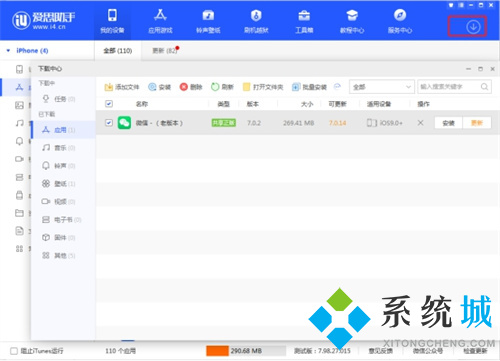Click 批量安装 batch install button
This screenshot has width=500, height=361.
[309, 87]
